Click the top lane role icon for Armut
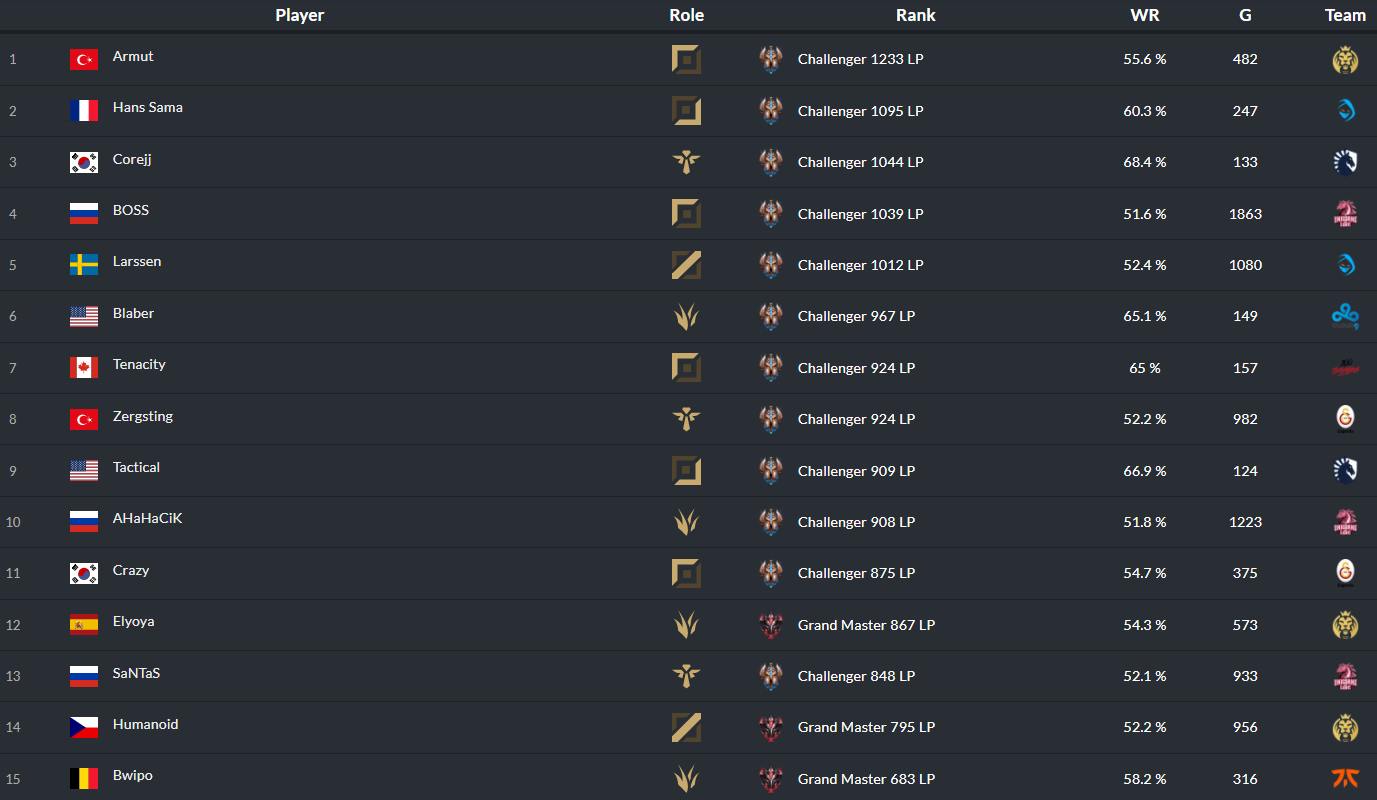The width and height of the screenshot is (1377, 800). 686,60
